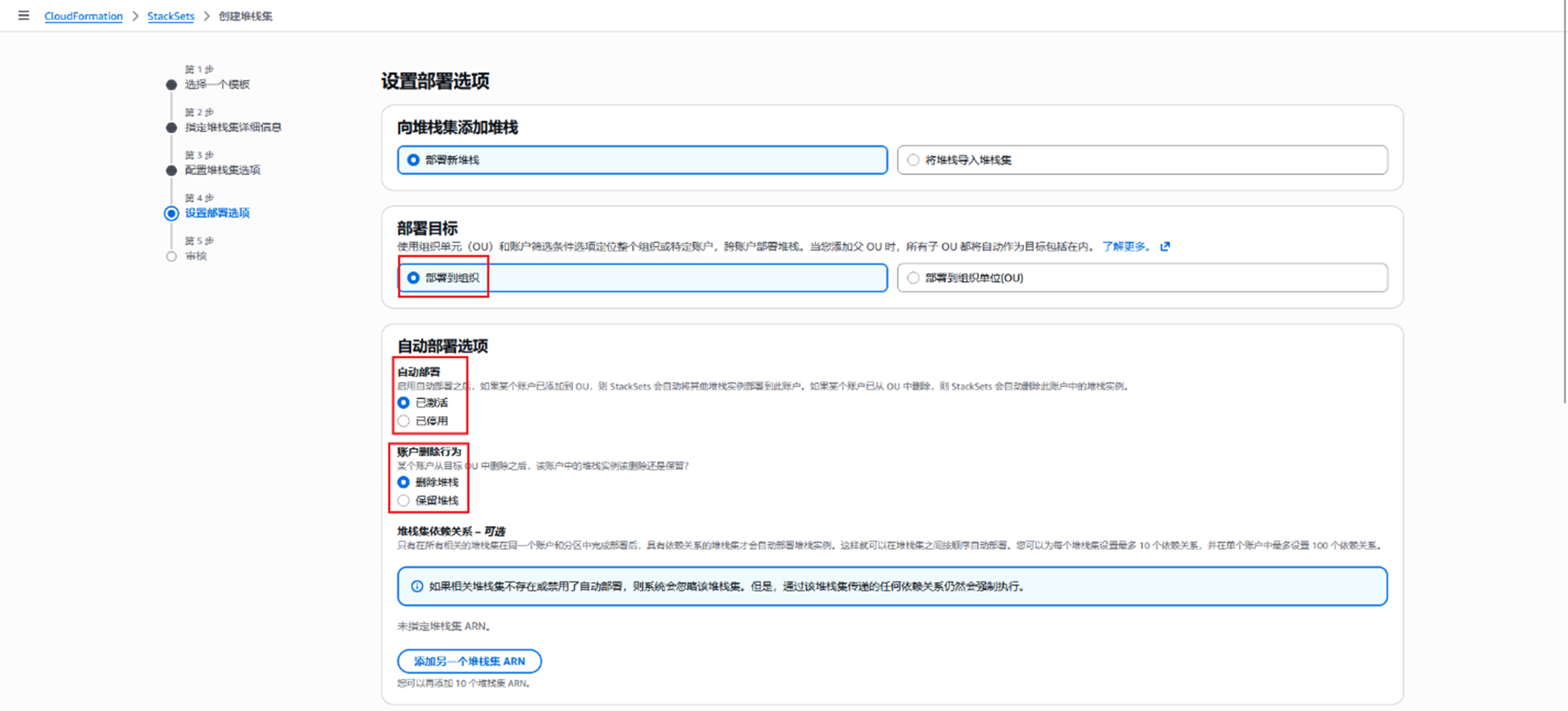Screen dimensions: 1568x711
Task: Click the CloudFormation breadcrumb link
Action: (x=83, y=16)
